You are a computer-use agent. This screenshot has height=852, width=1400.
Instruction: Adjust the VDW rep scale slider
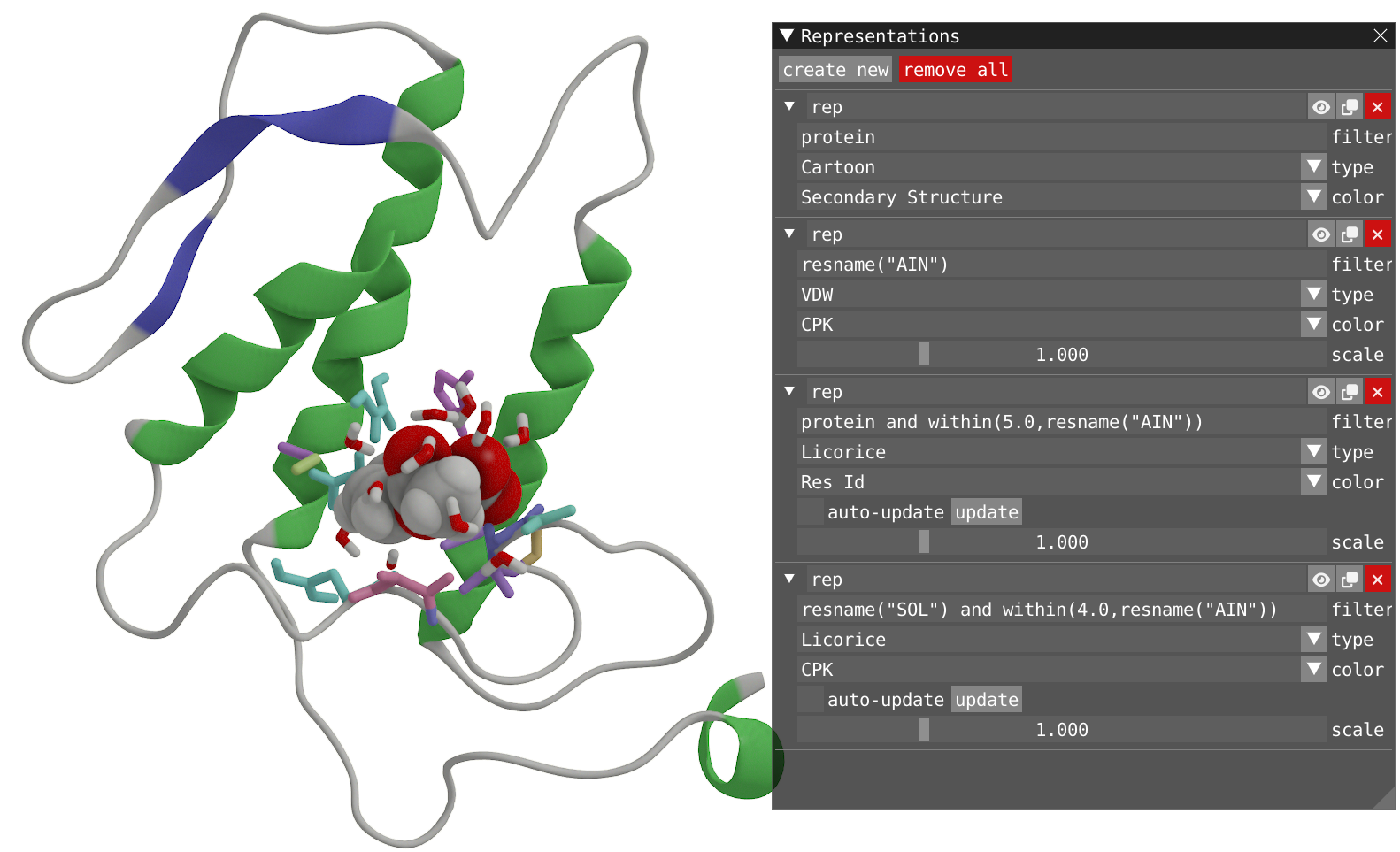(1061, 355)
